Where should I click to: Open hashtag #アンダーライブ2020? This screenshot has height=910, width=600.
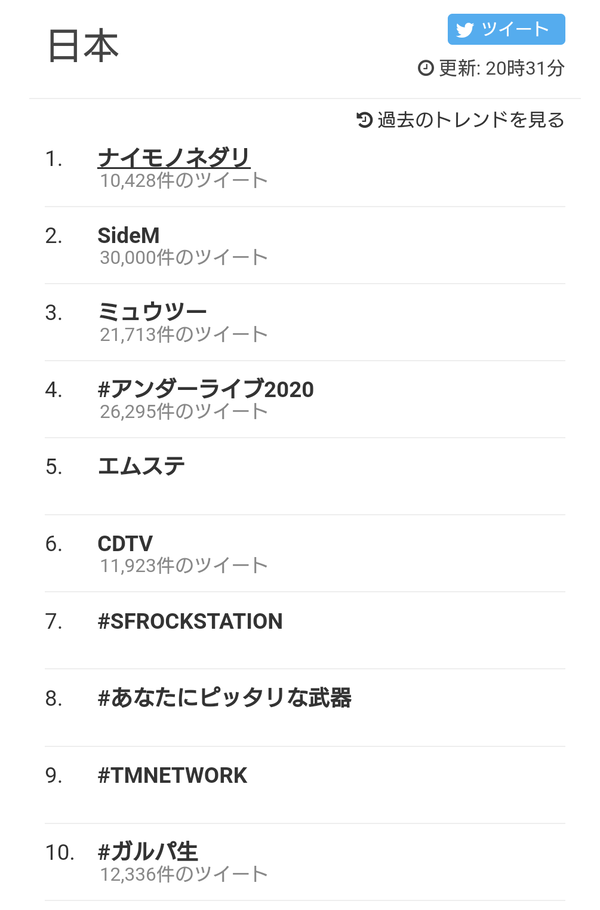(x=205, y=389)
